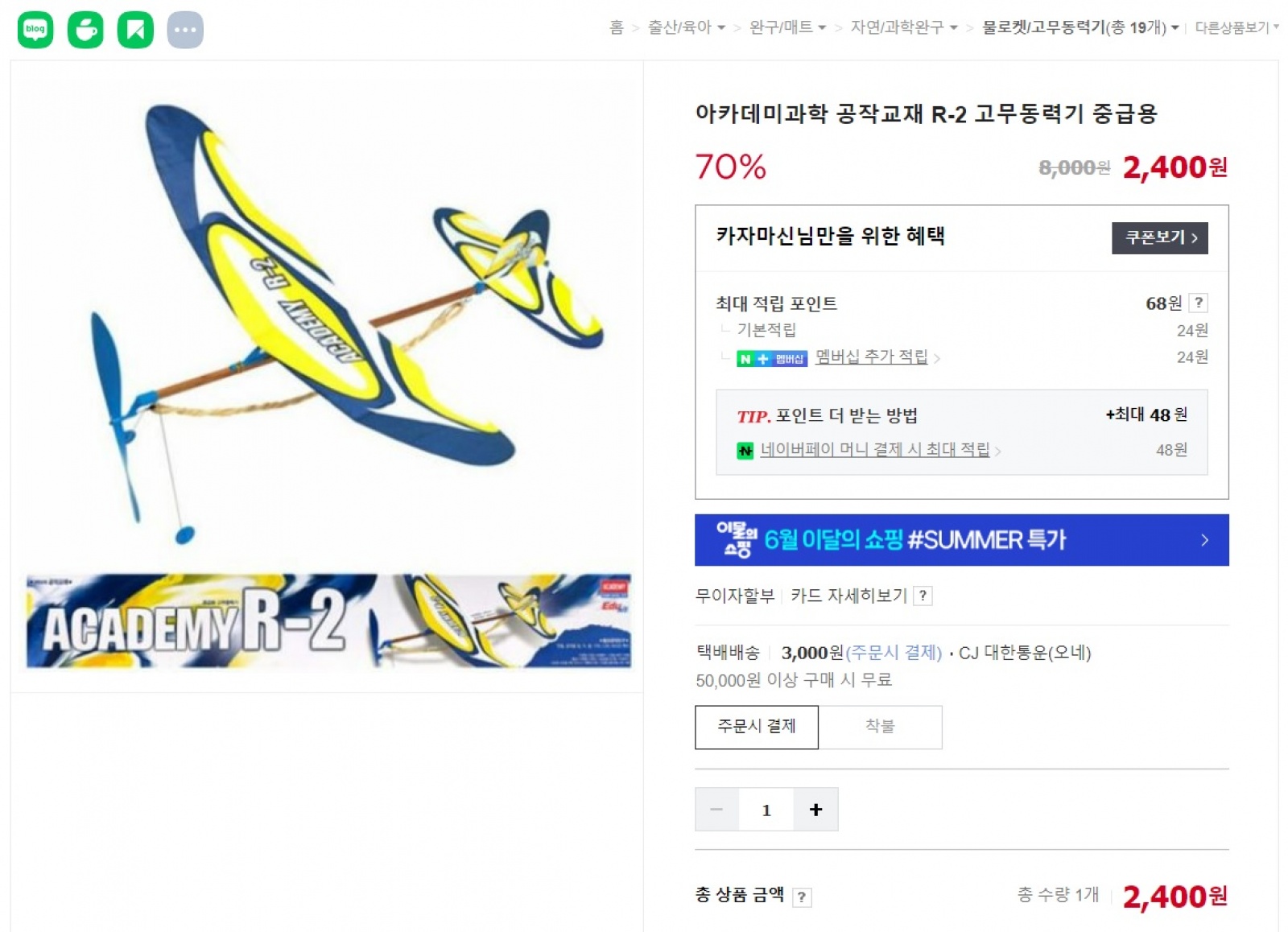Open 멤버십 추가 적립 link
Image resolution: width=1288 pixels, height=932 pixels.
click(872, 357)
